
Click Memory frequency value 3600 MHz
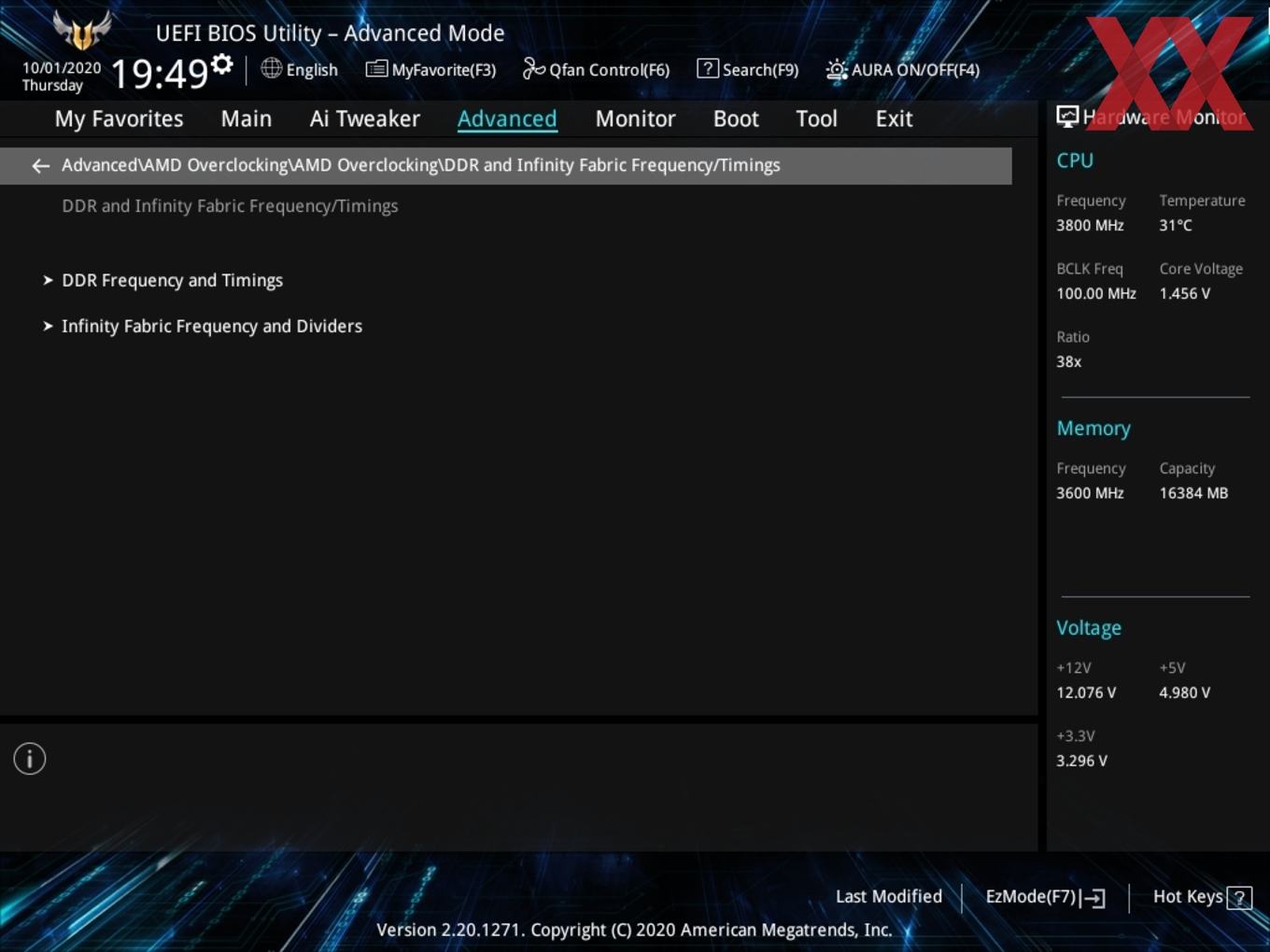pyautogui.click(x=1090, y=493)
